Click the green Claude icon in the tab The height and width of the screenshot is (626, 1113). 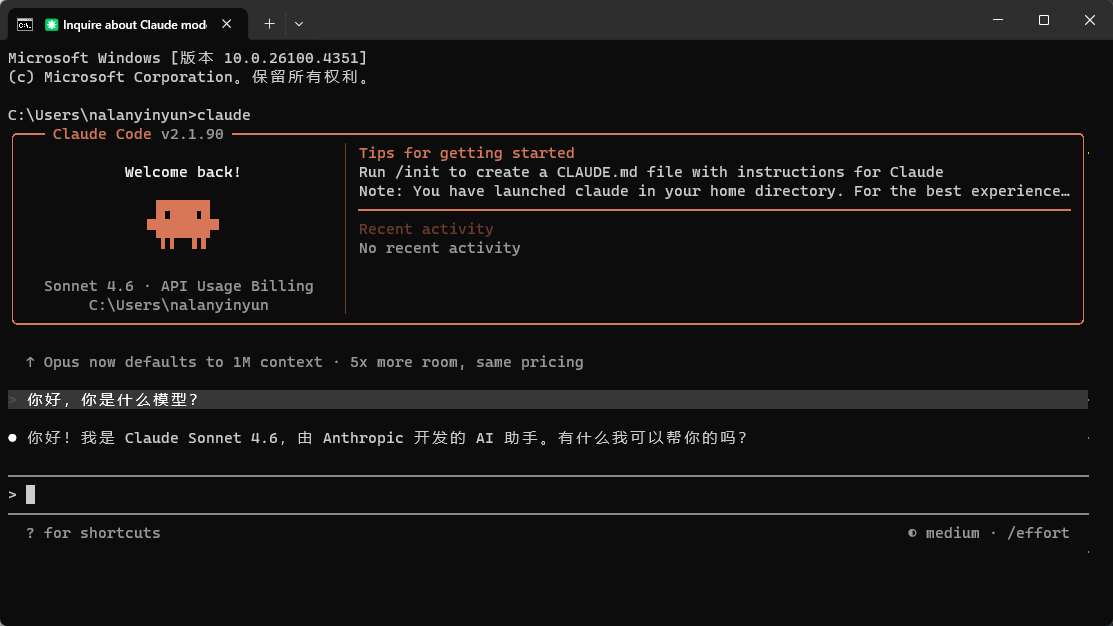pyautogui.click(x=52, y=24)
